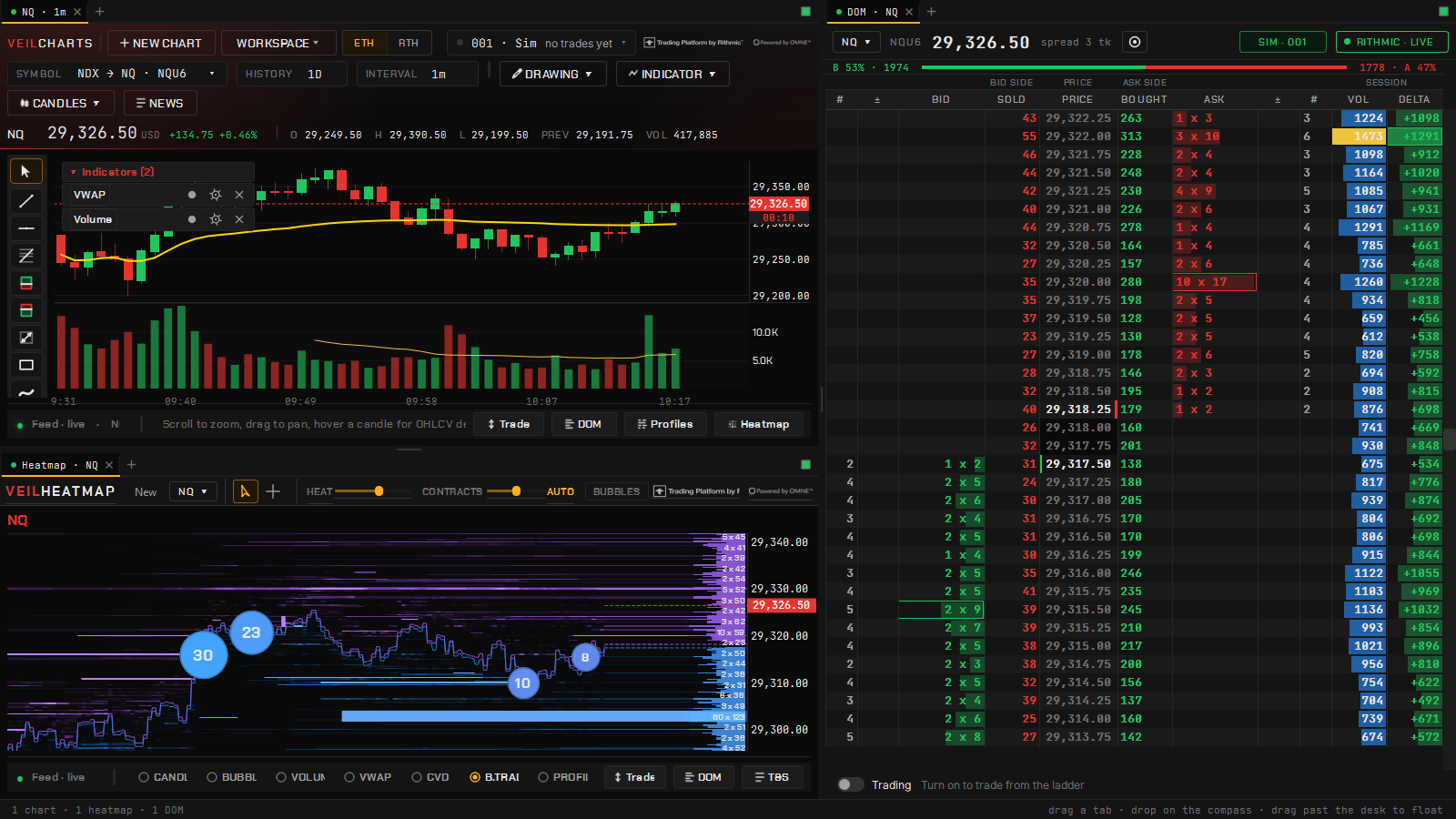The width and height of the screenshot is (1456, 819).
Task: Click green status square in DOM panel corner
Action: click(1443, 12)
